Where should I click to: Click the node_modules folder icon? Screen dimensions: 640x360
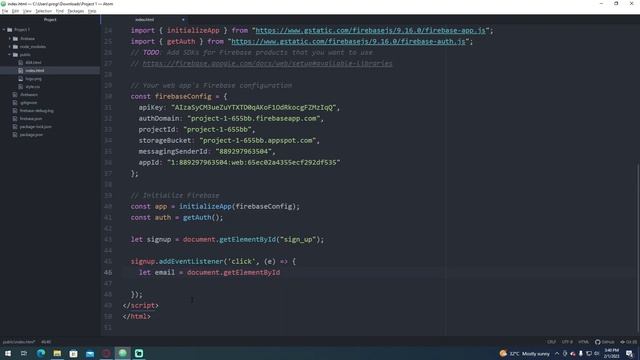tap(16, 47)
